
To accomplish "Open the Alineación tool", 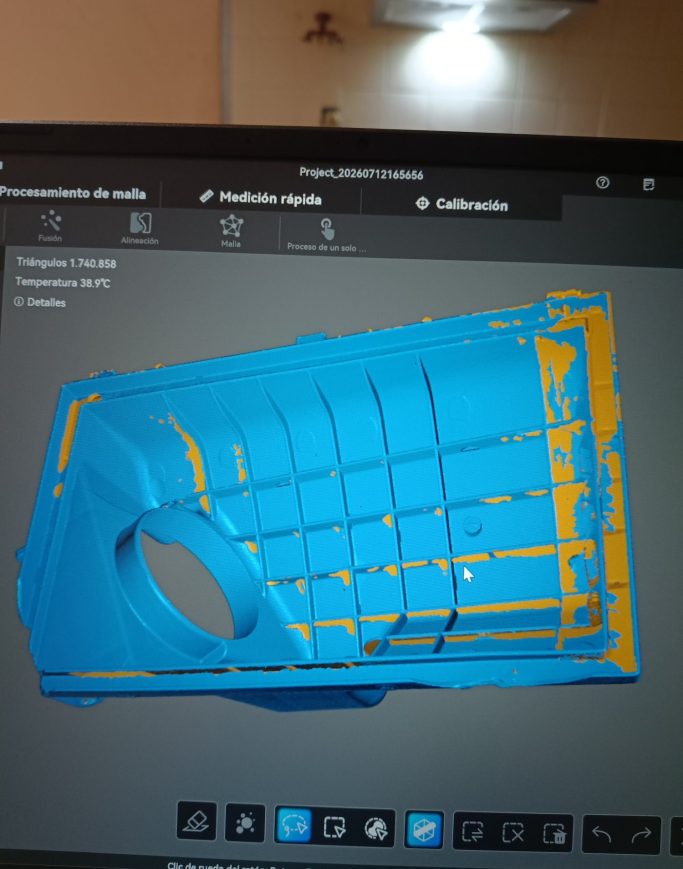I will point(140,228).
